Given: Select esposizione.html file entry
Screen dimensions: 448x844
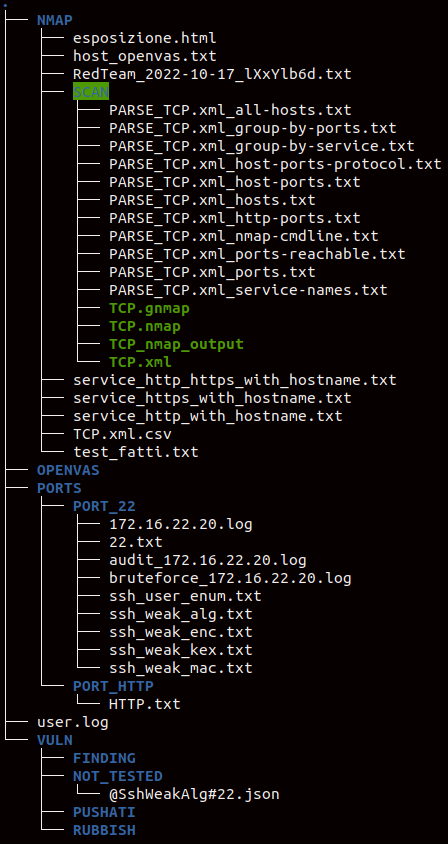Looking at the screenshot, I should point(144,38).
